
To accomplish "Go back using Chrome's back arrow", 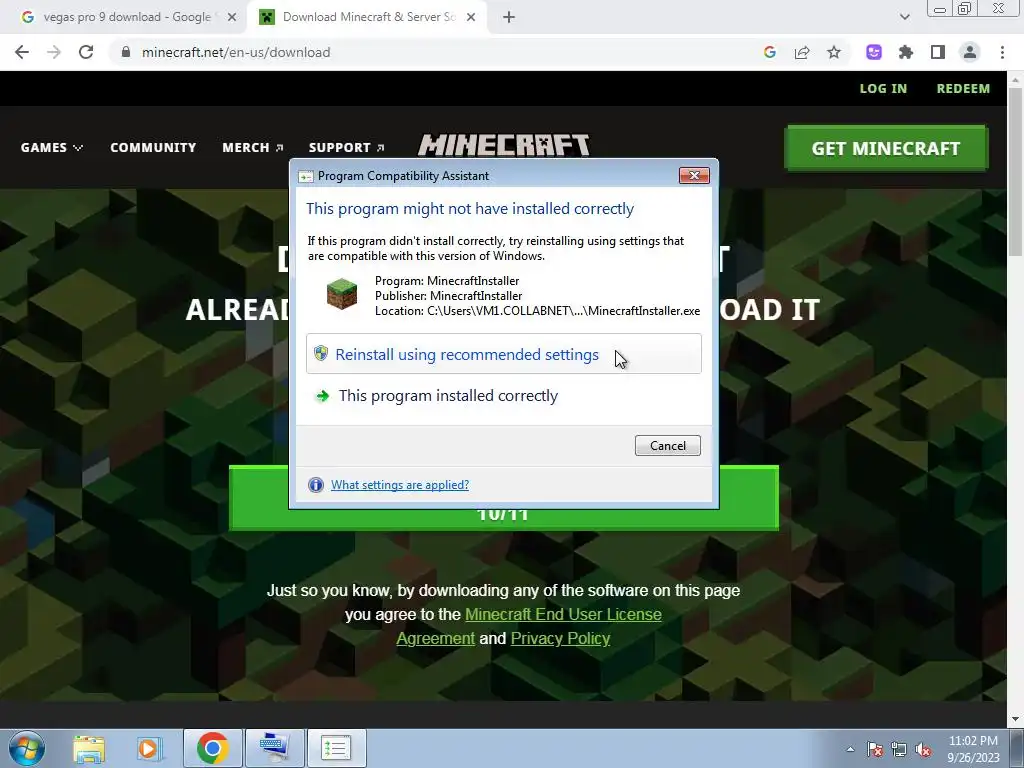I will [22, 52].
